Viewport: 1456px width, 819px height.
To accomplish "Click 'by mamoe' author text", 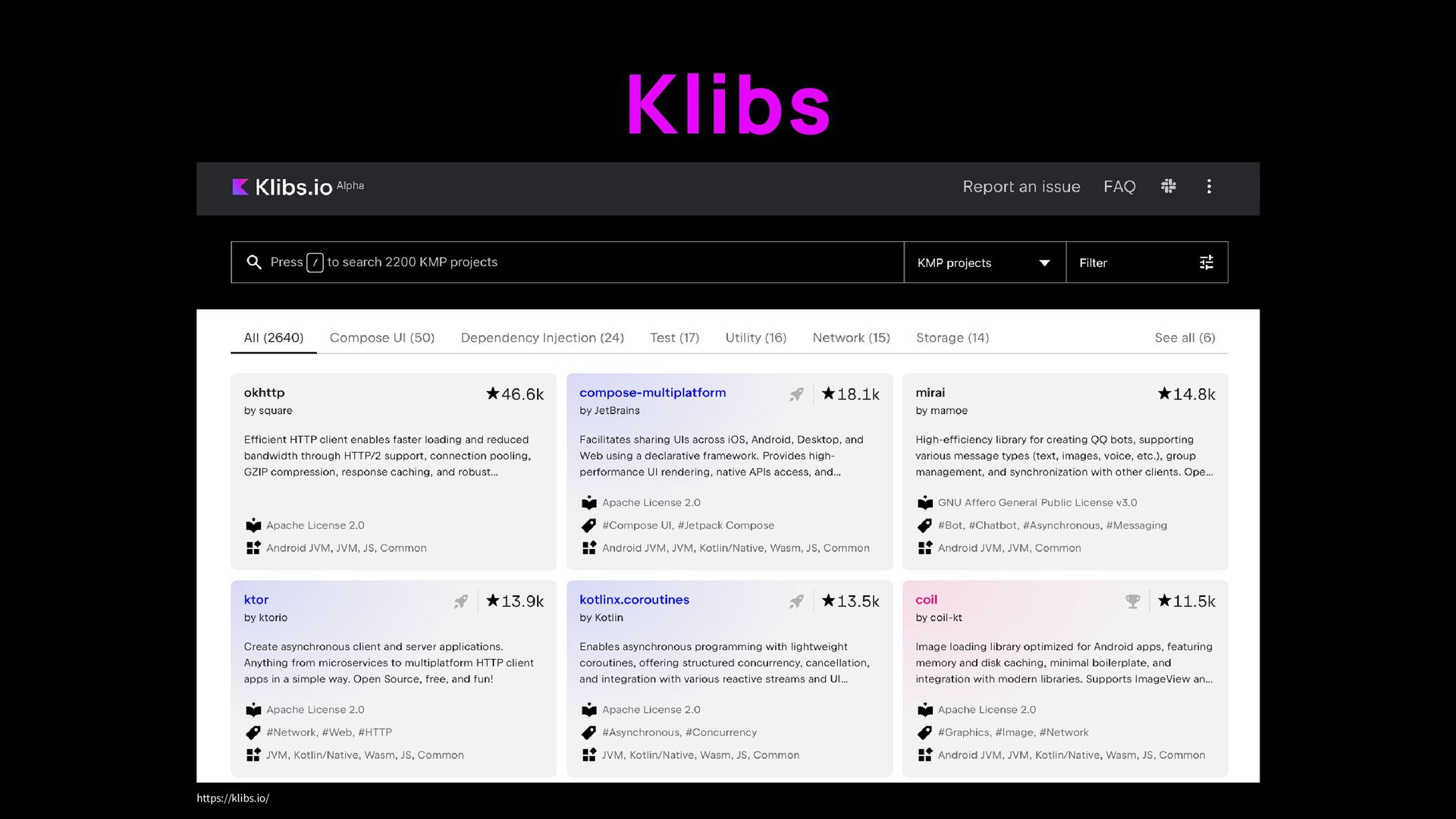I will pos(941,411).
